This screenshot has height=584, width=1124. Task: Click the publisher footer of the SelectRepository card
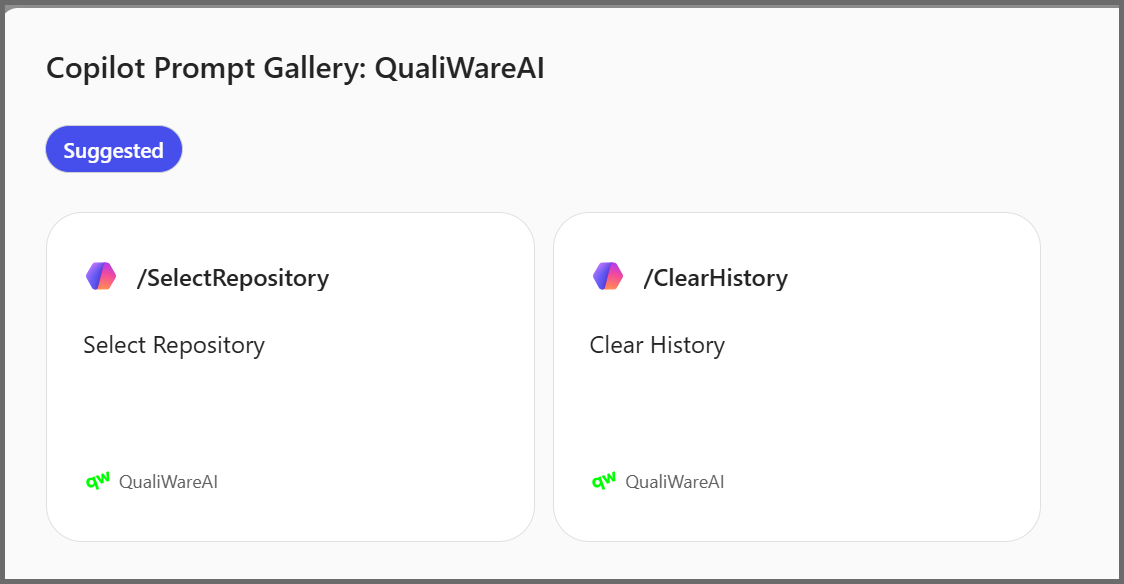point(152,482)
